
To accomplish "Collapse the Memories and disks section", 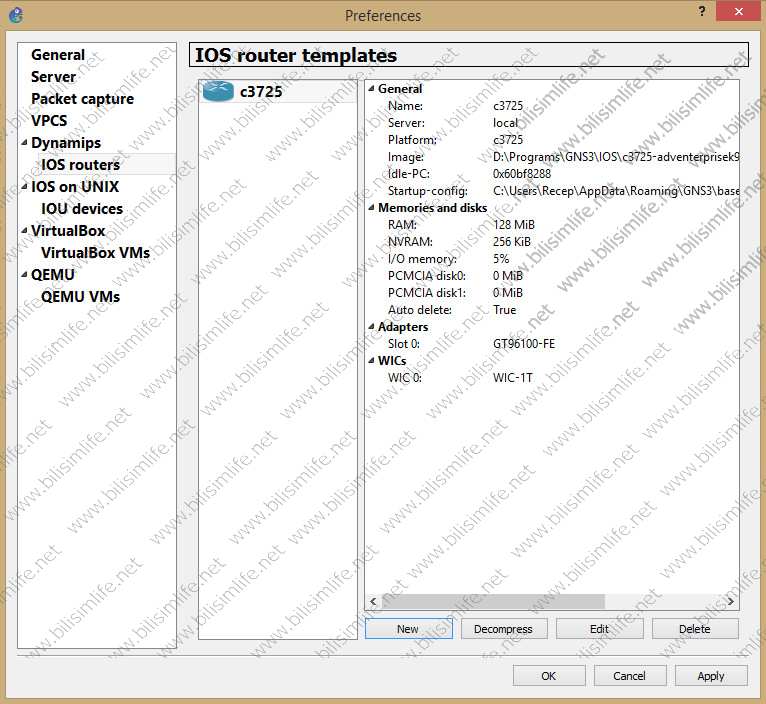I will click(x=371, y=208).
